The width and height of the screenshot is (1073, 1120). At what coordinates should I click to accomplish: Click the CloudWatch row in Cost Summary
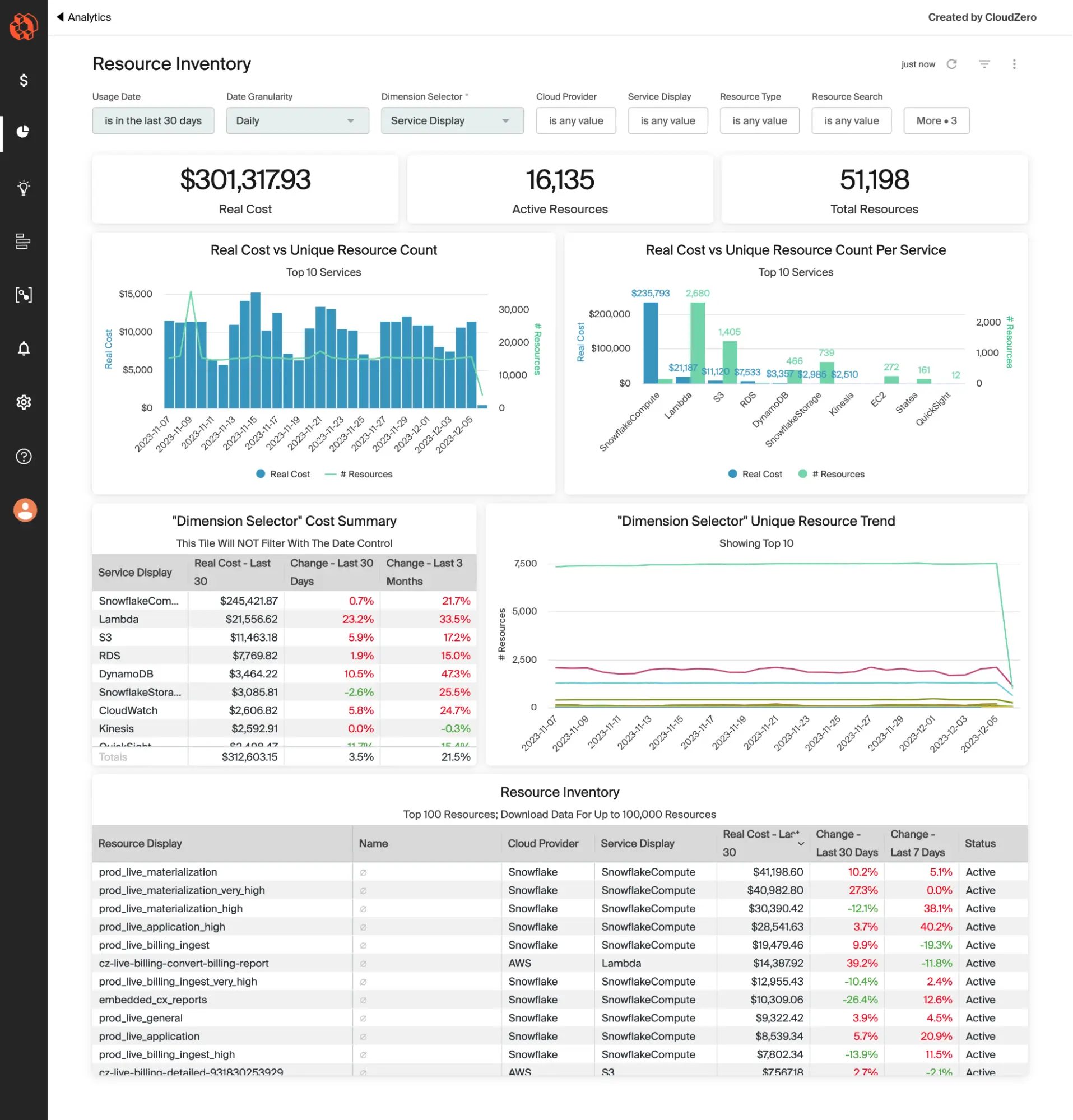click(x=284, y=711)
